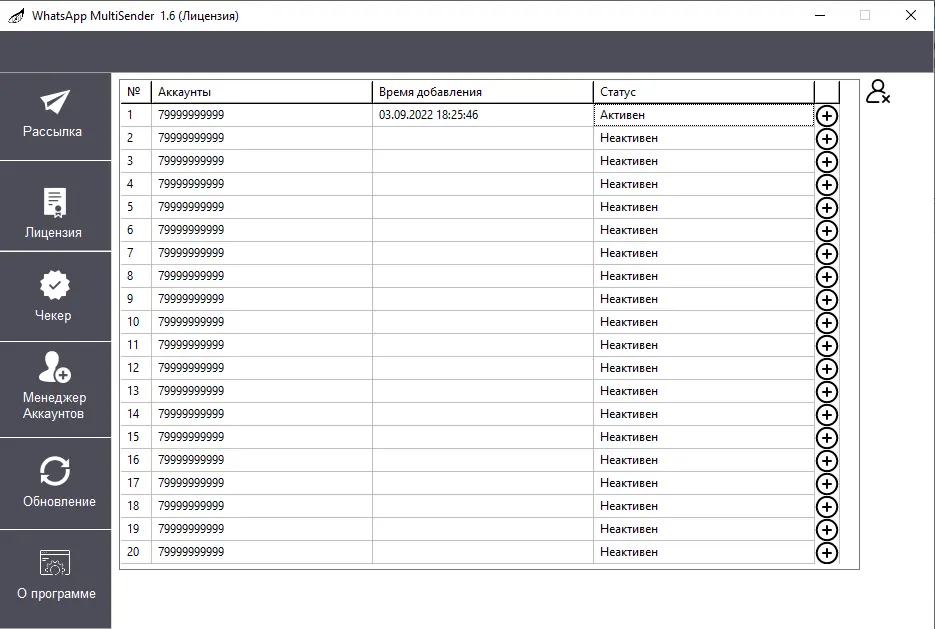Select account number in row 10
The height and width of the screenshot is (629, 935).
coord(262,322)
